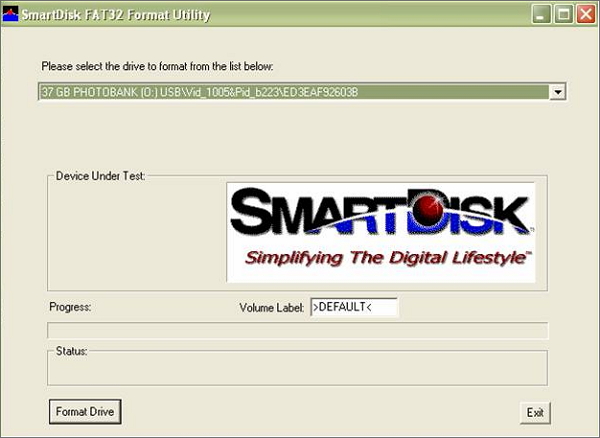The width and height of the screenshot is (600, 438).
Task: Click the 'Volume Label:' caption text
Action: point(272,308)
